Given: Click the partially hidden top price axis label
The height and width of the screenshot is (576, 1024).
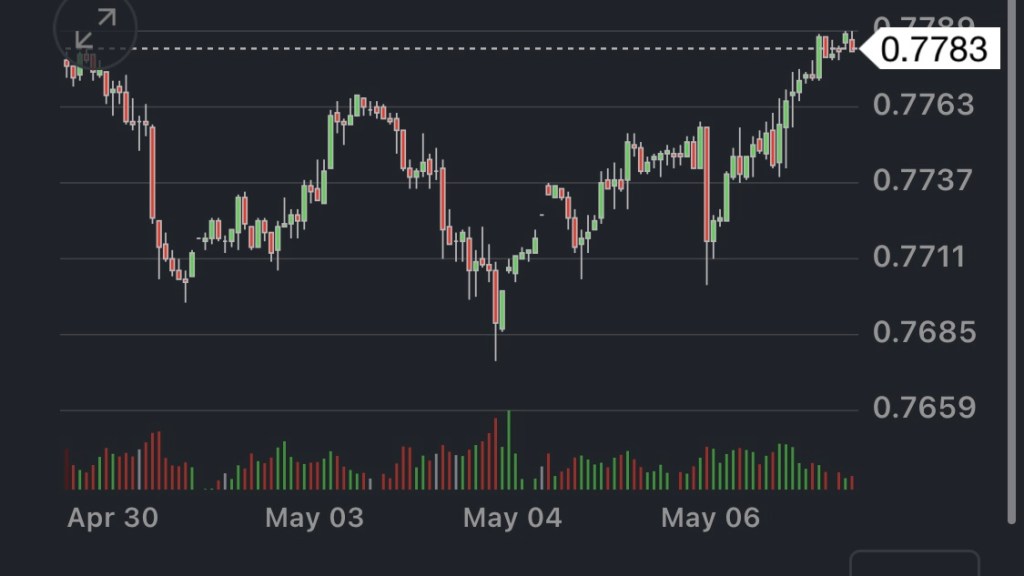Looking at the screenshot, I should pyautogui.click(x=923, y=24).
